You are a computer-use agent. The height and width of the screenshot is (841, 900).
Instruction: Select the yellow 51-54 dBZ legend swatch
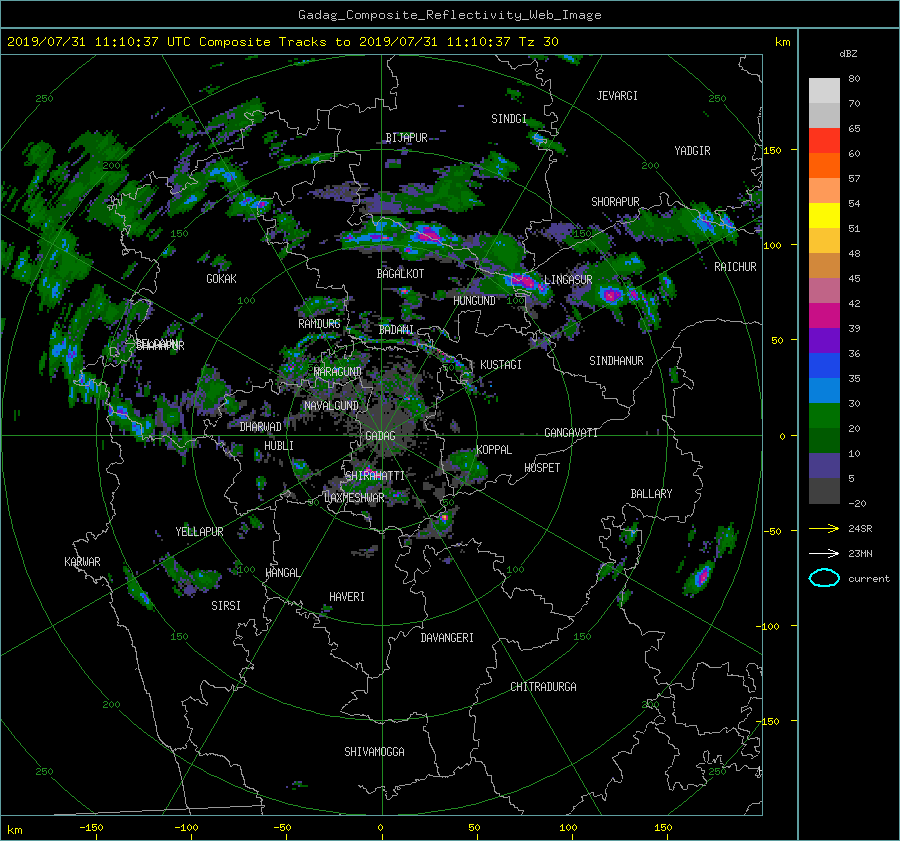824,216
